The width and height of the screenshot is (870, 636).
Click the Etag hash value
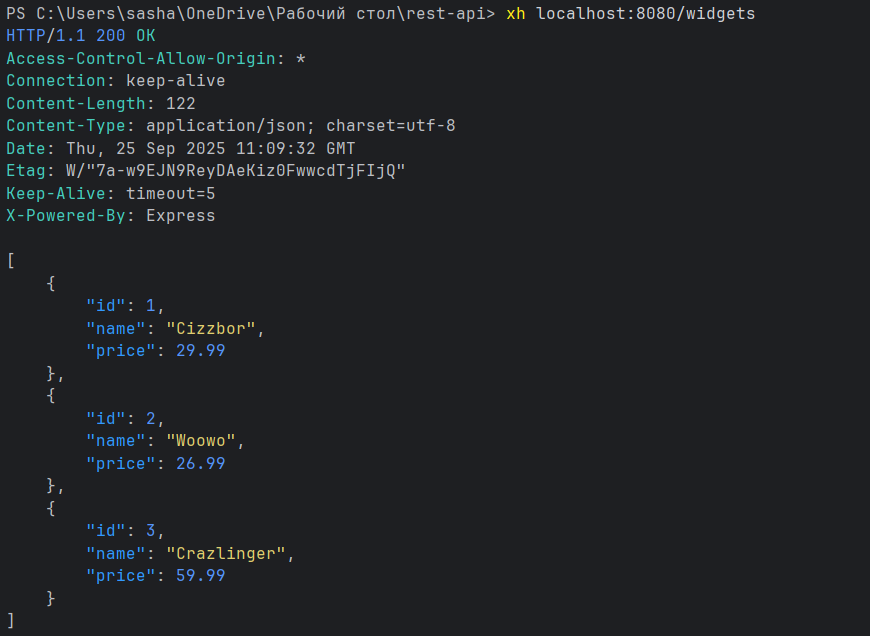236,170
